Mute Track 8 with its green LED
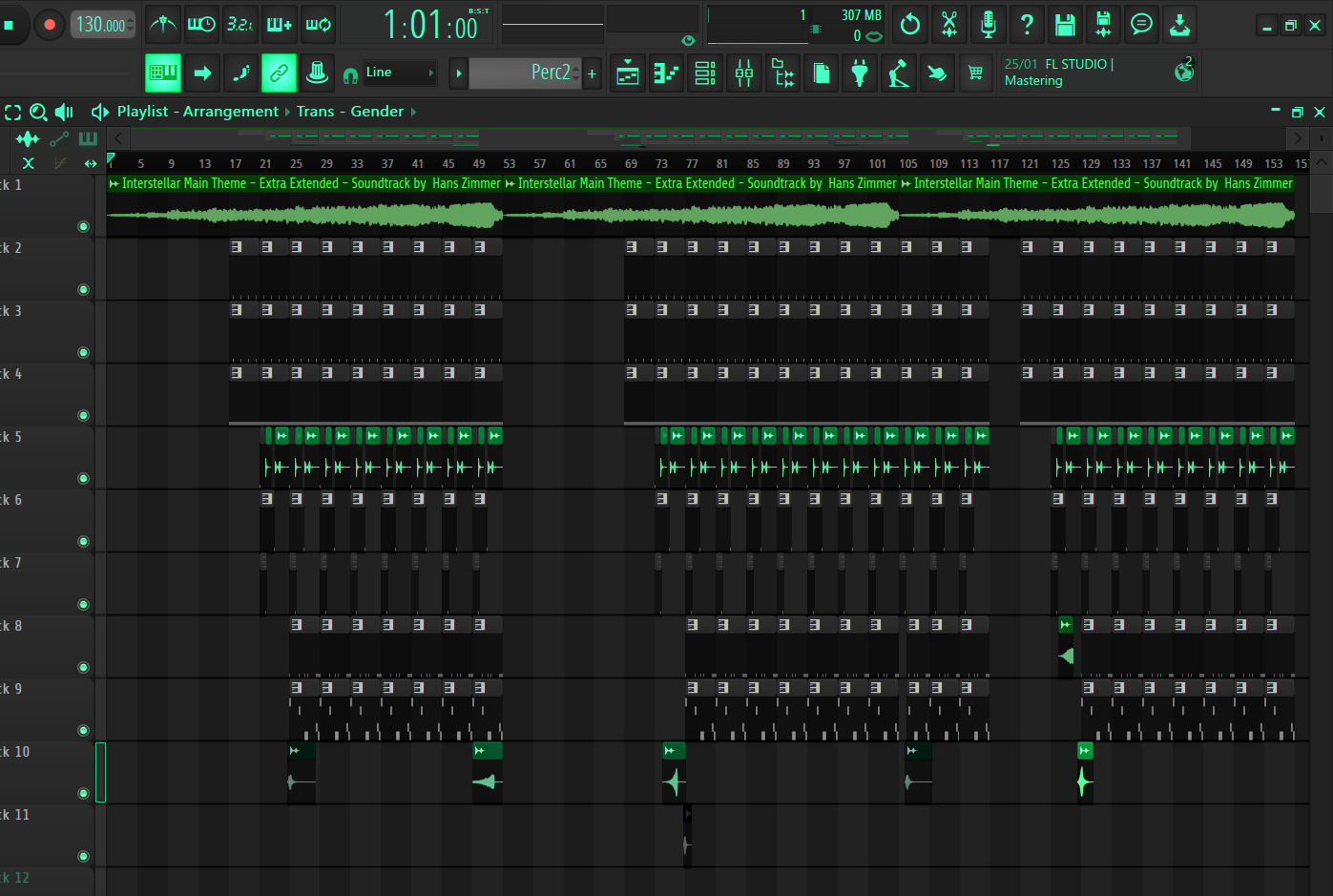 (x=83, y=667)
